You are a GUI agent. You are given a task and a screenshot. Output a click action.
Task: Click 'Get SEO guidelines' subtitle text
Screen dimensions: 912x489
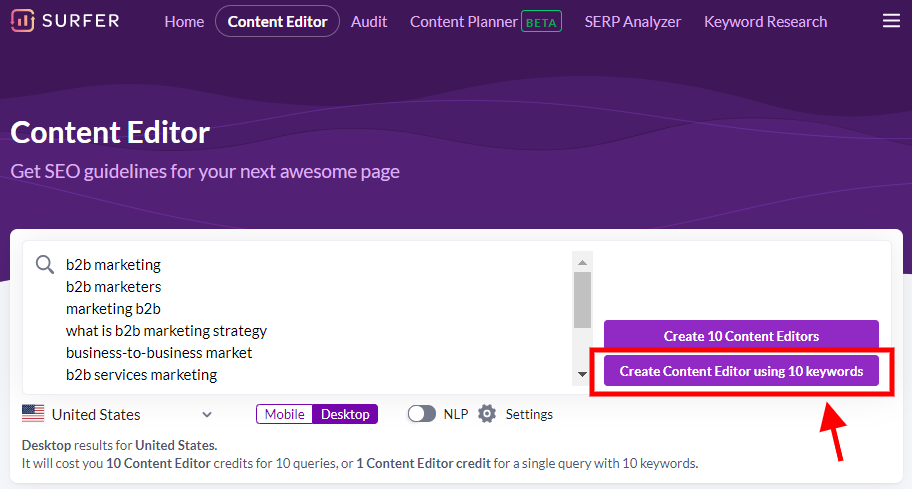coord(205,172)
